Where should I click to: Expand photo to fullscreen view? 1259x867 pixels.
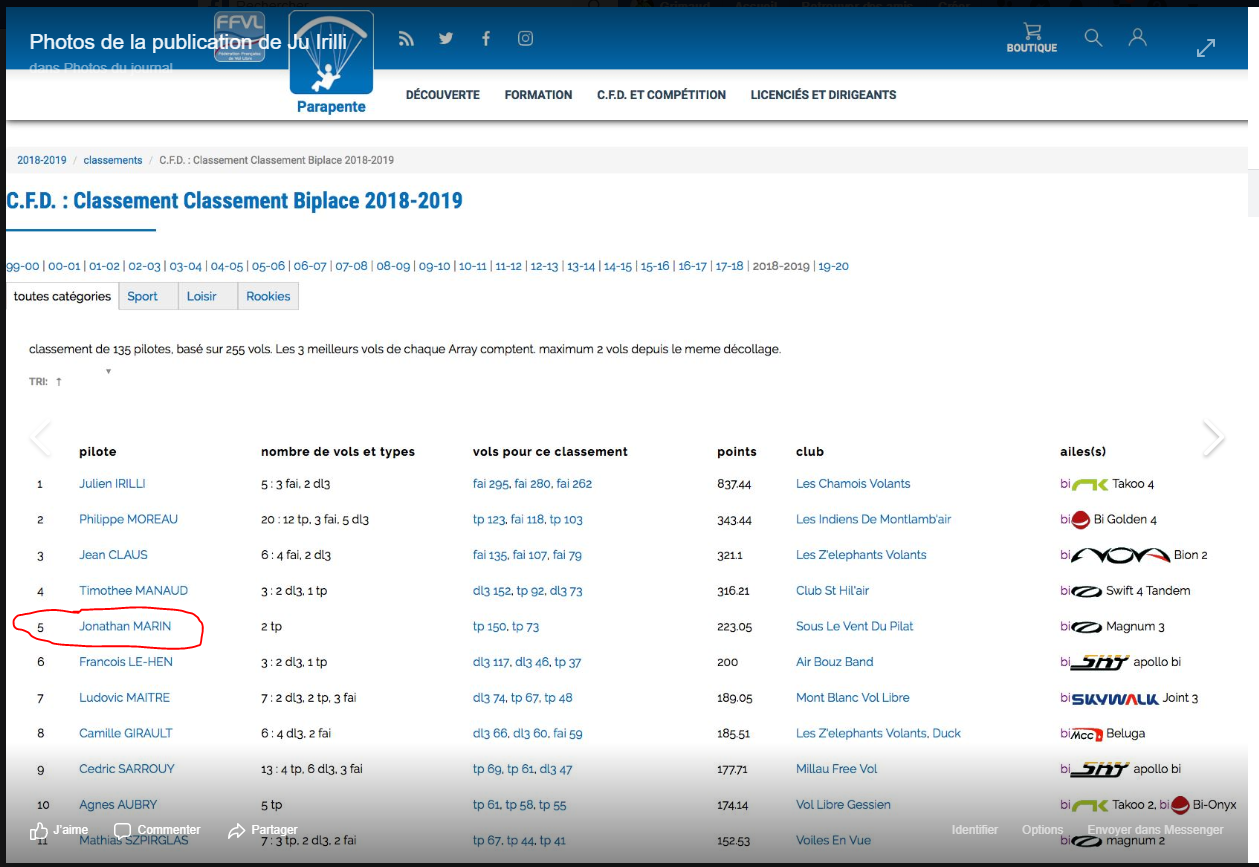pos(1207,47)
